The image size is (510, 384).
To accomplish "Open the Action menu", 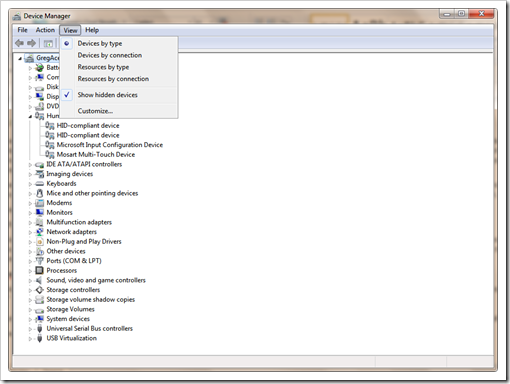I will point(45,30).
